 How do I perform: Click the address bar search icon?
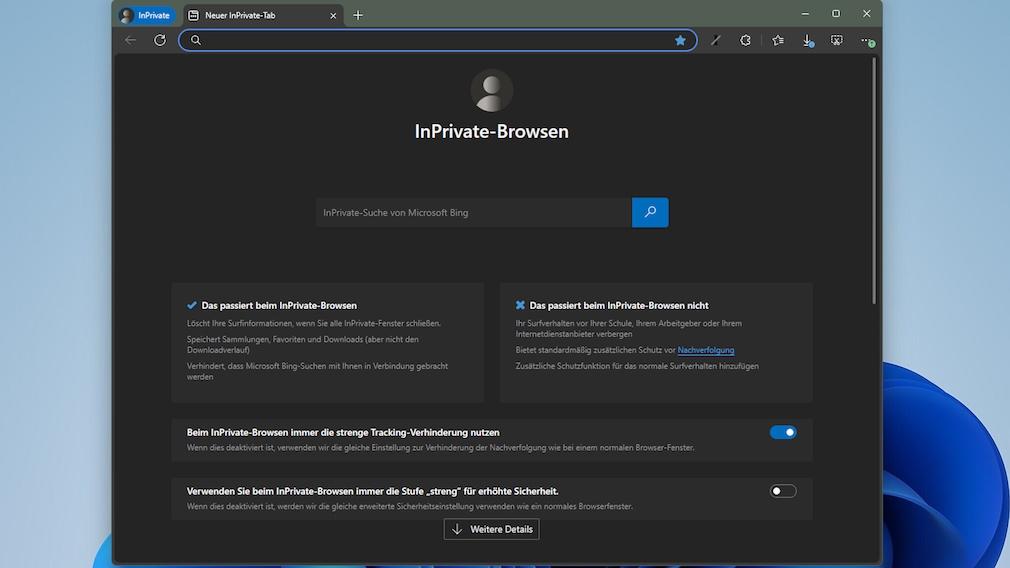tap(196, 40)
